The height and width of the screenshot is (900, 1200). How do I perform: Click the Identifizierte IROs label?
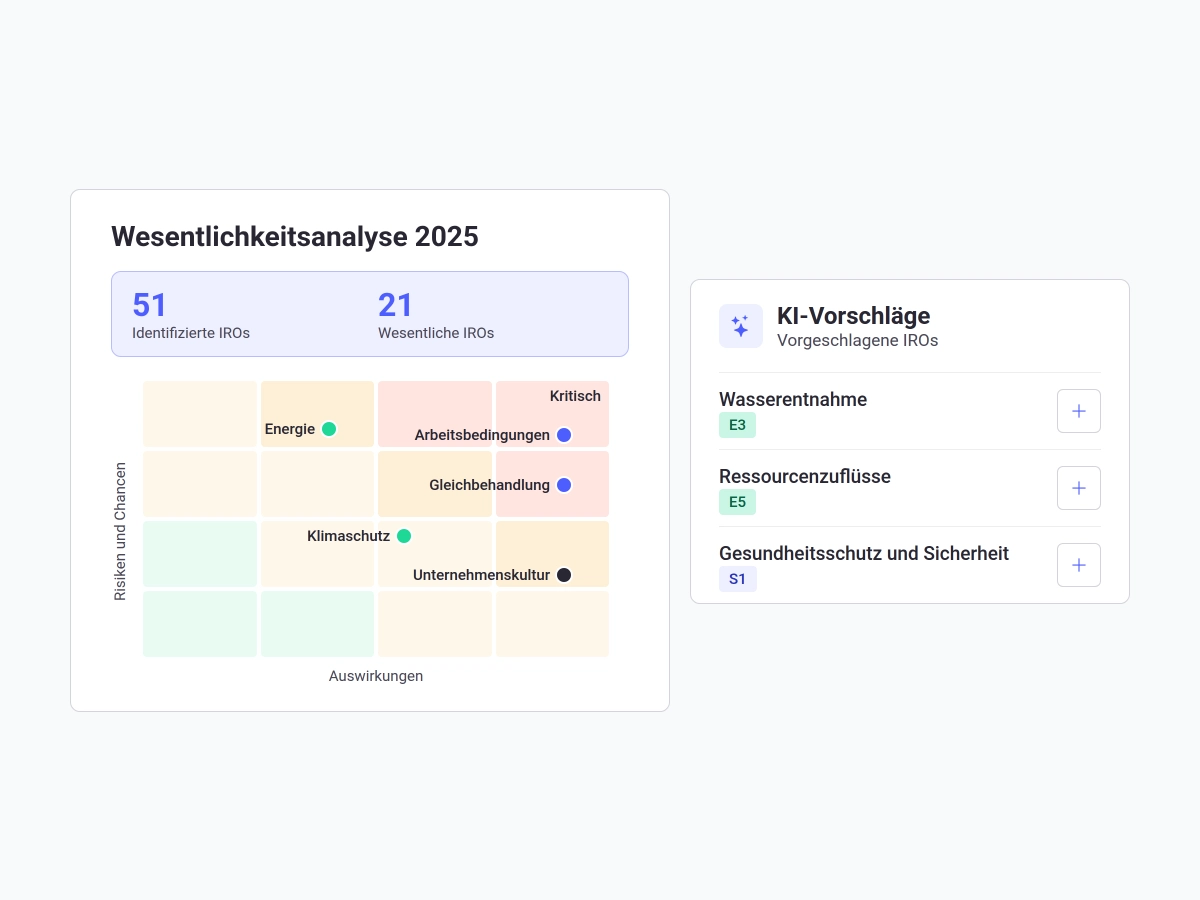[191, 333]
